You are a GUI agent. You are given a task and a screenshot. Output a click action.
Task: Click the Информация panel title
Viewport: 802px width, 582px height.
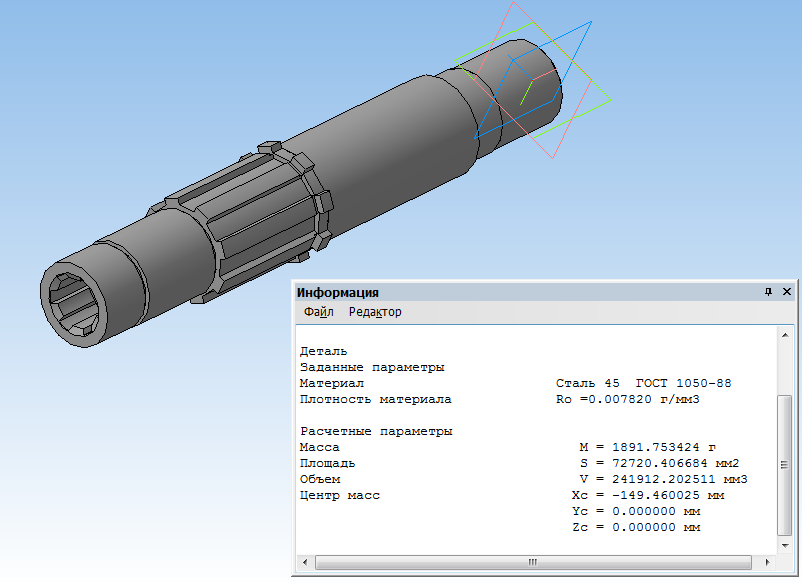click(x=338, y=293)
